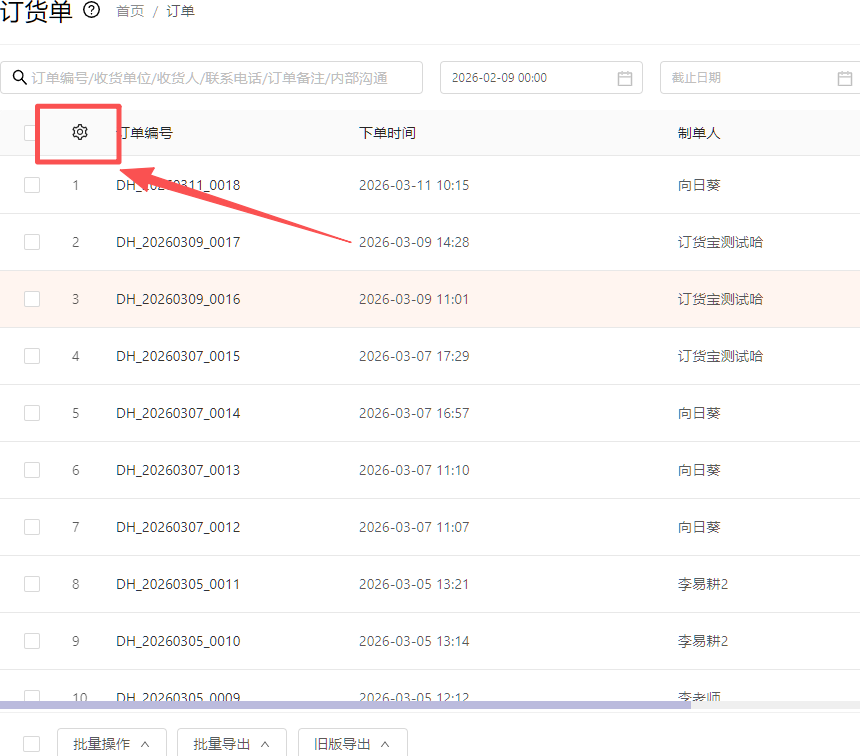Image resolution: width=860 pixels, height=756 pixels.
Task: Check the select-all checkbox in table header
Action: [30, 133]
